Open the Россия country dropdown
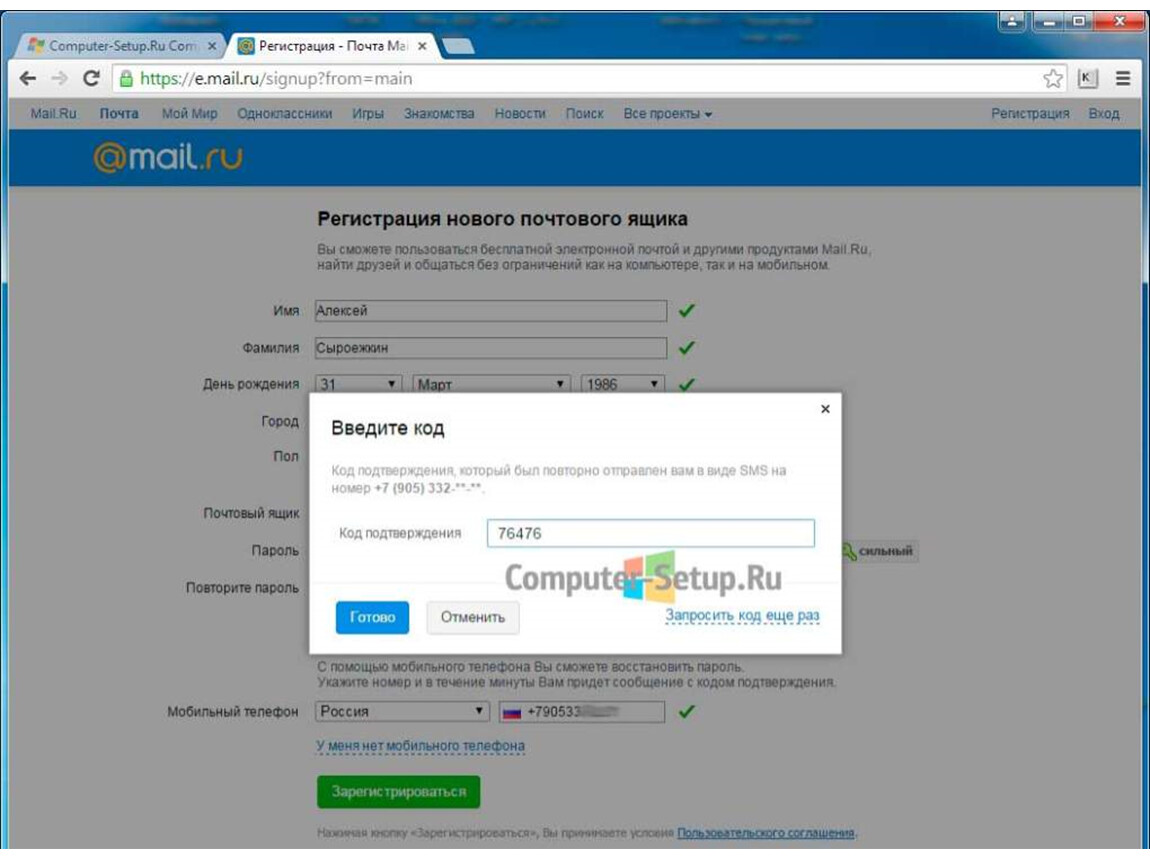 click(402, 711)
